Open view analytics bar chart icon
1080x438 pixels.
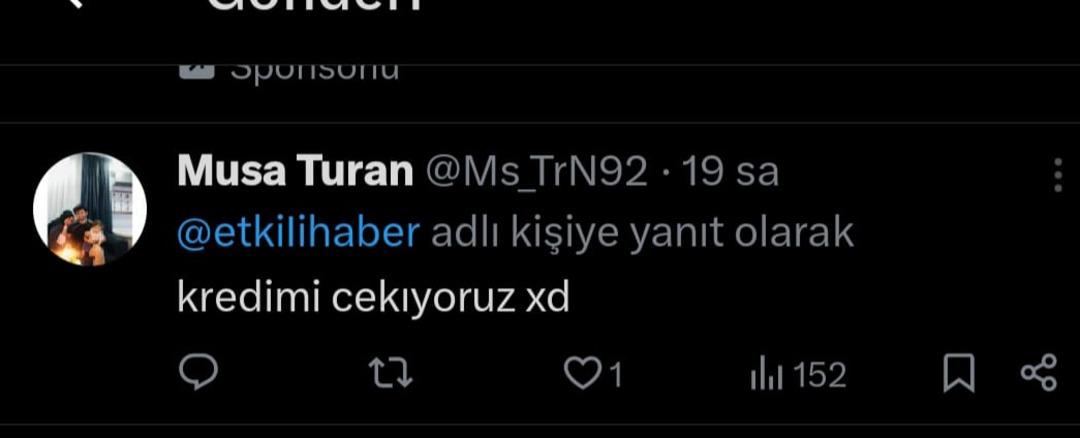click(766, 376)
